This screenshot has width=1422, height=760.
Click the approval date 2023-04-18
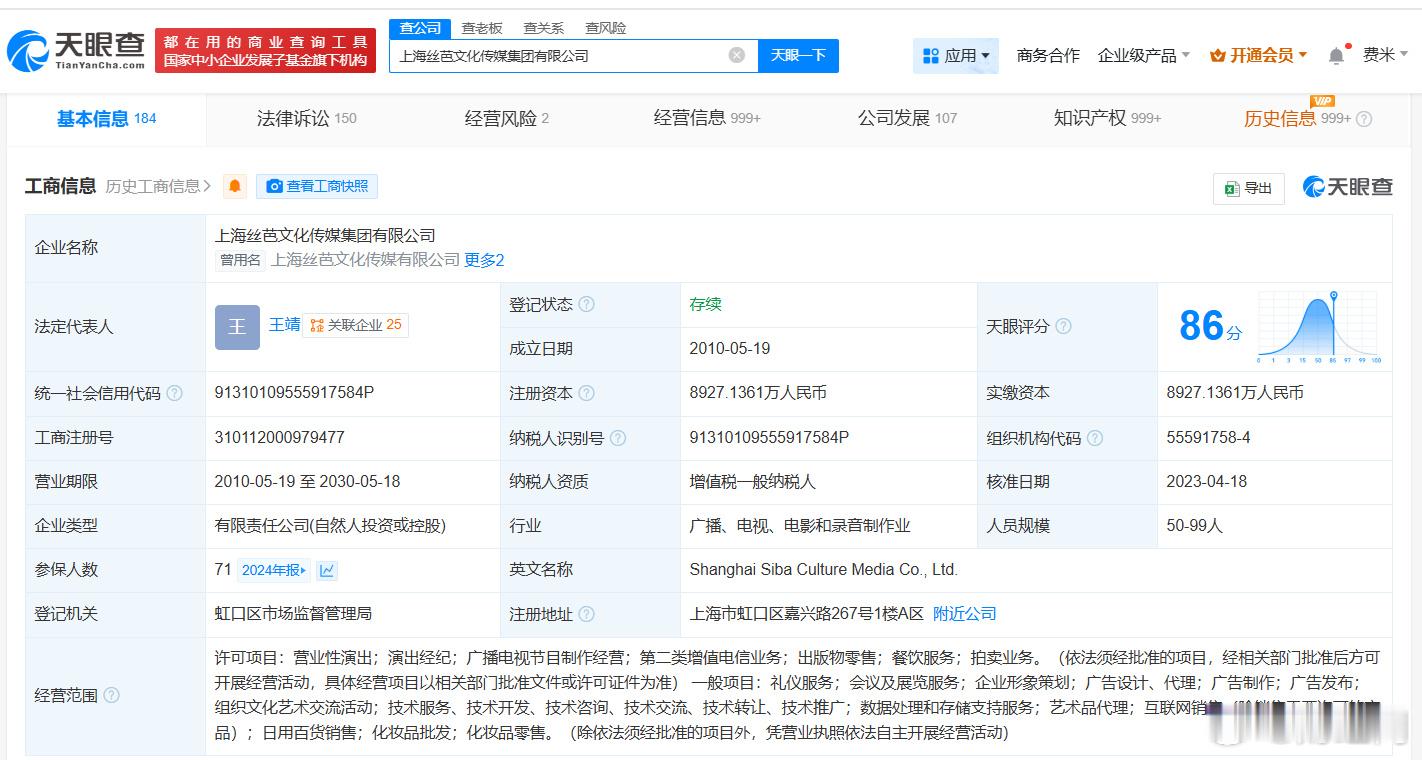[x=1207, y=482]
